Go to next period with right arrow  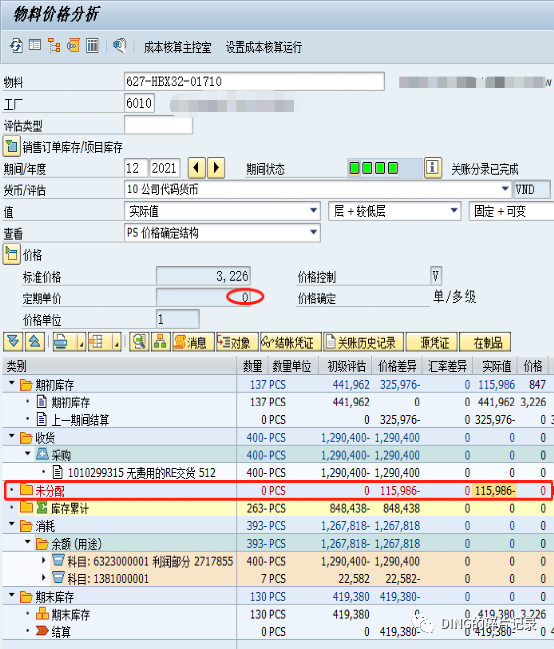[x=216, y=168]
